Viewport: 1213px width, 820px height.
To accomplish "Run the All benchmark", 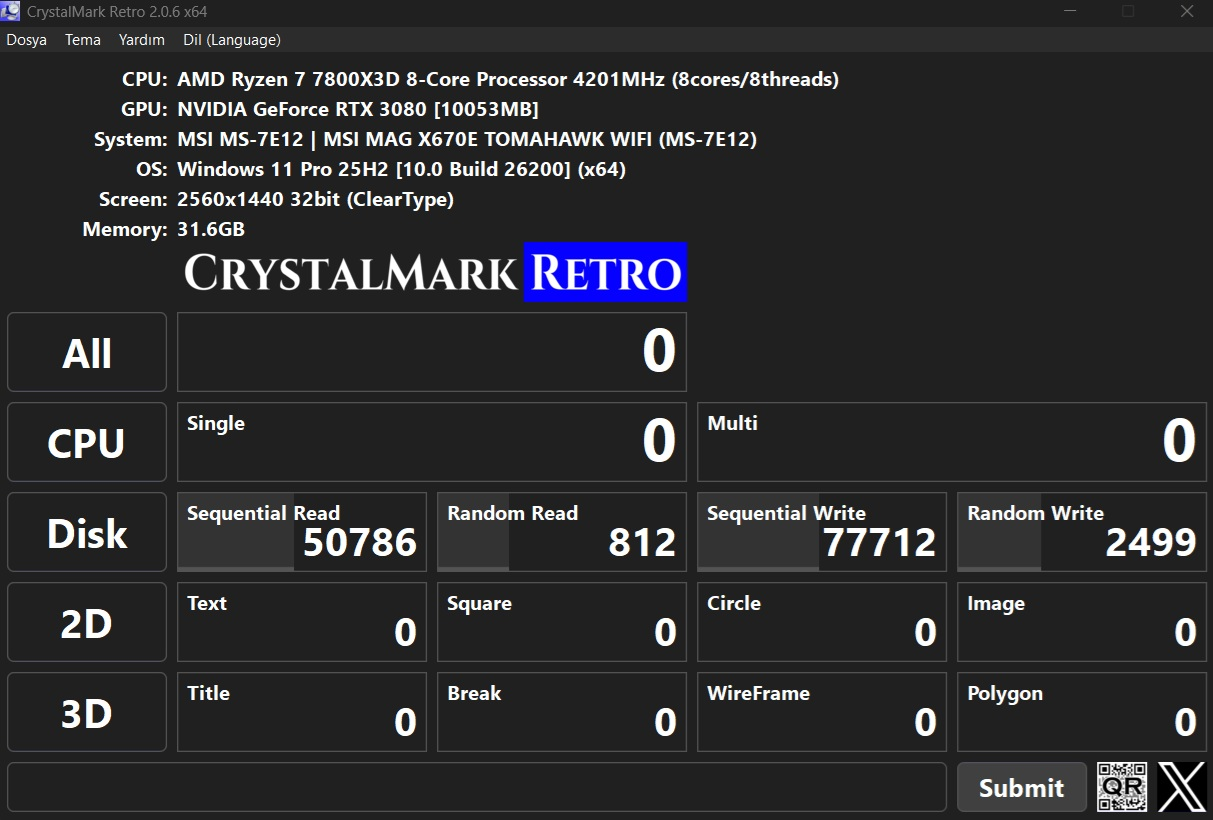I will tap(87, 352).
